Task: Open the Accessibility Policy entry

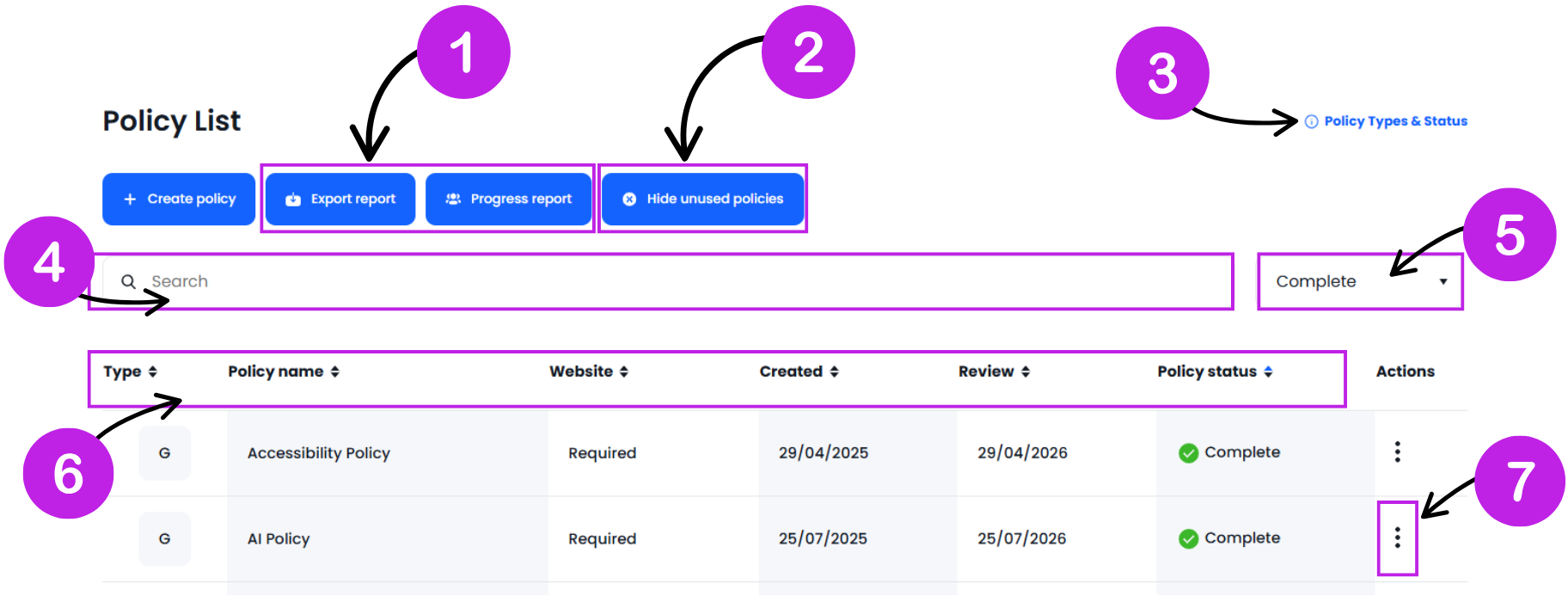Action: click(318, 452)
